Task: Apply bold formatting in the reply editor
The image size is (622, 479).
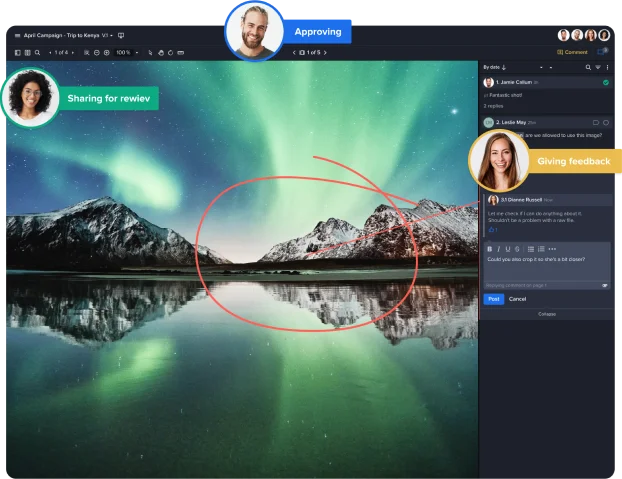Action: [489, 249]
